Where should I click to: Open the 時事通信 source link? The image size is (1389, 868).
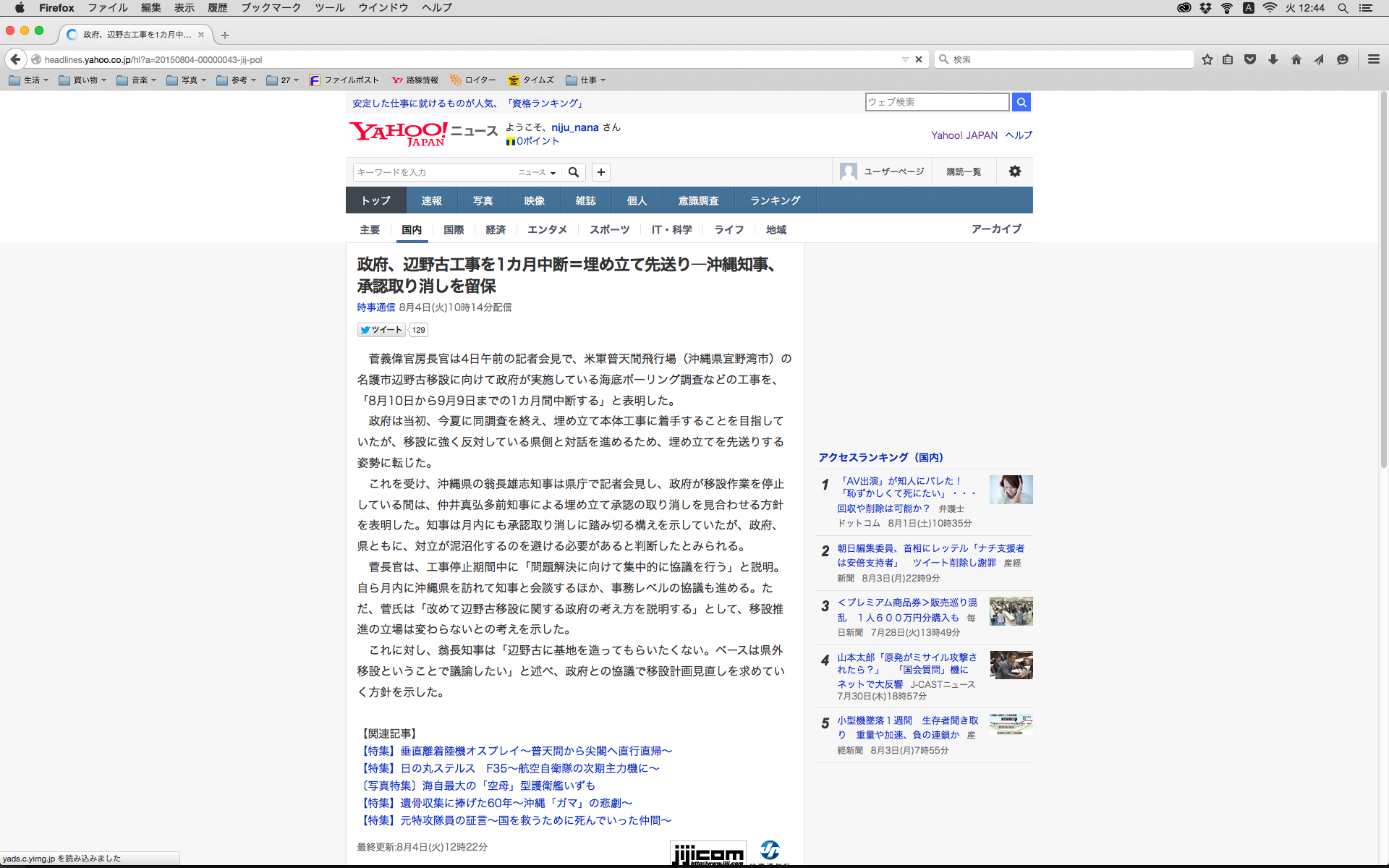pyautogui.click(x=375, y=307)
